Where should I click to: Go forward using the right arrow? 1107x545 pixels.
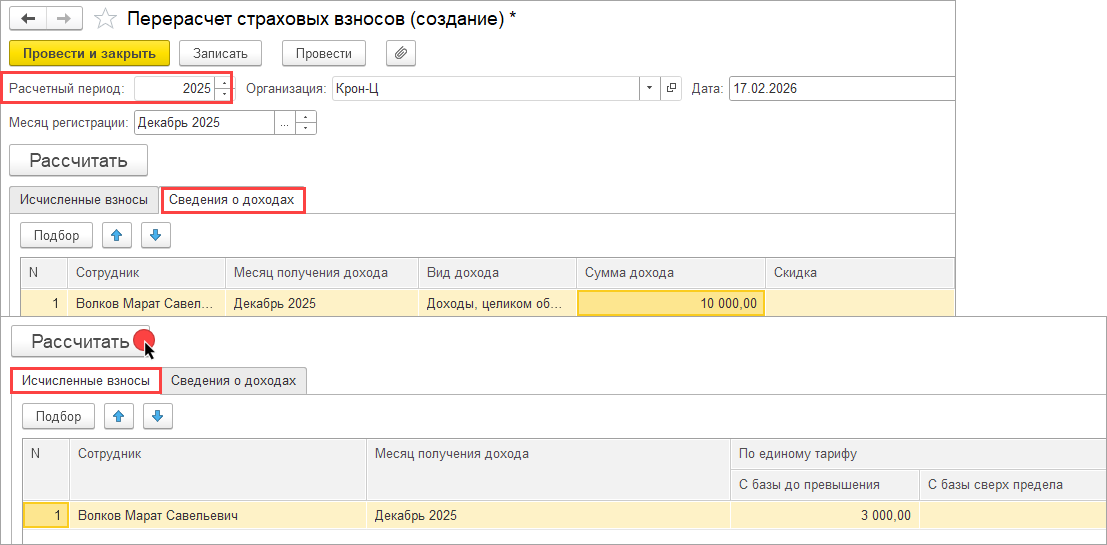[62, 19]
